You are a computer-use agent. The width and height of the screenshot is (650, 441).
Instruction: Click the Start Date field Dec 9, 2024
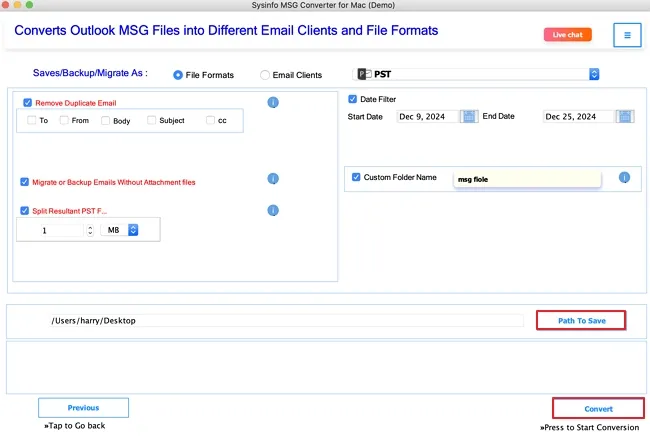pyautogui.click(x=428, y=116)
